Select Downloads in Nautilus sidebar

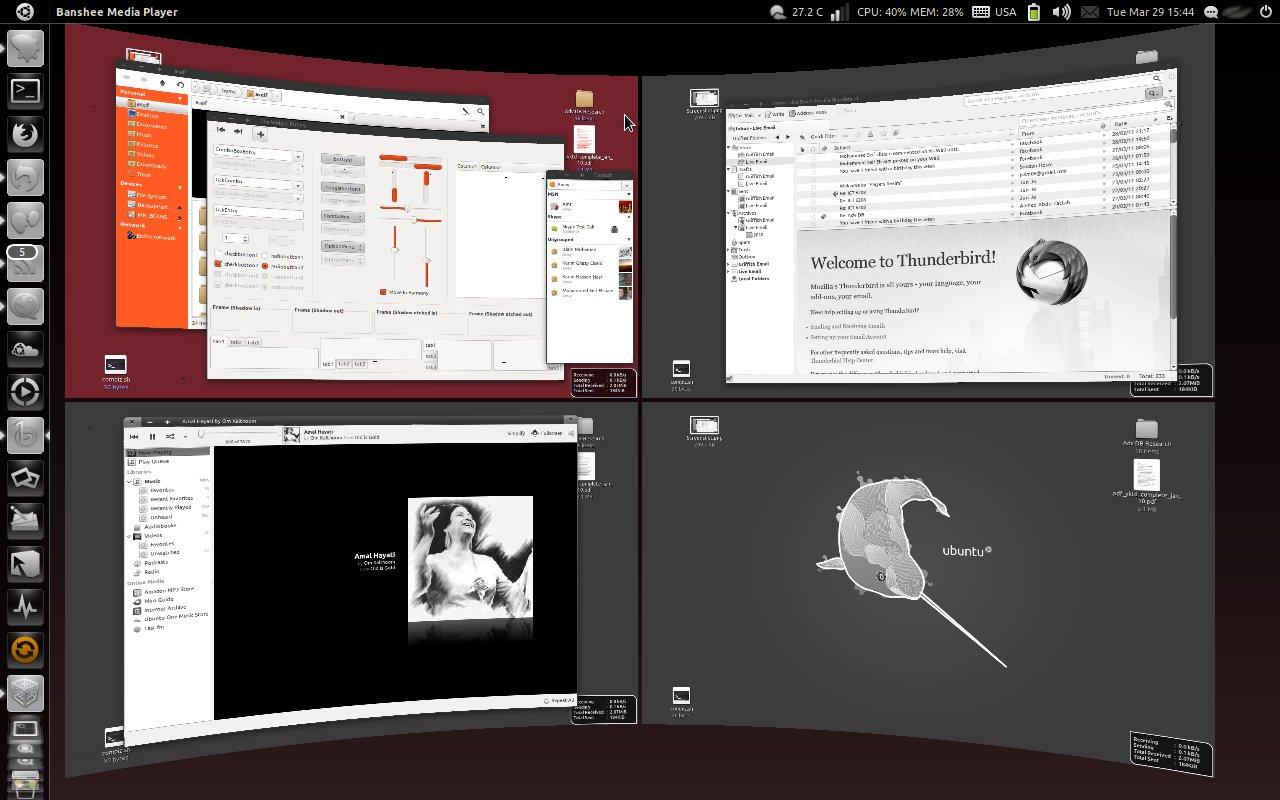(151, 165)
